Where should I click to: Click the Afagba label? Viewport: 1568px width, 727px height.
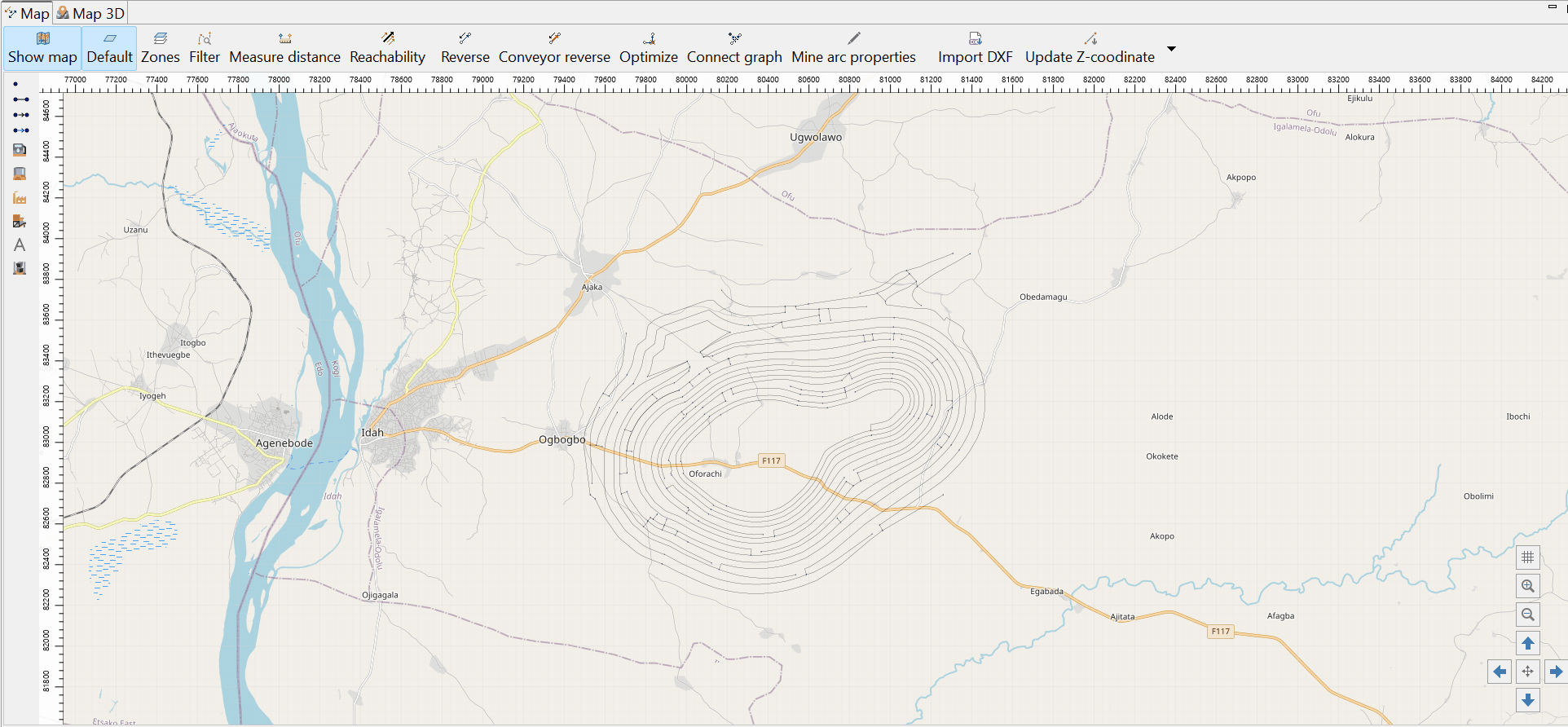[1280, 616]
